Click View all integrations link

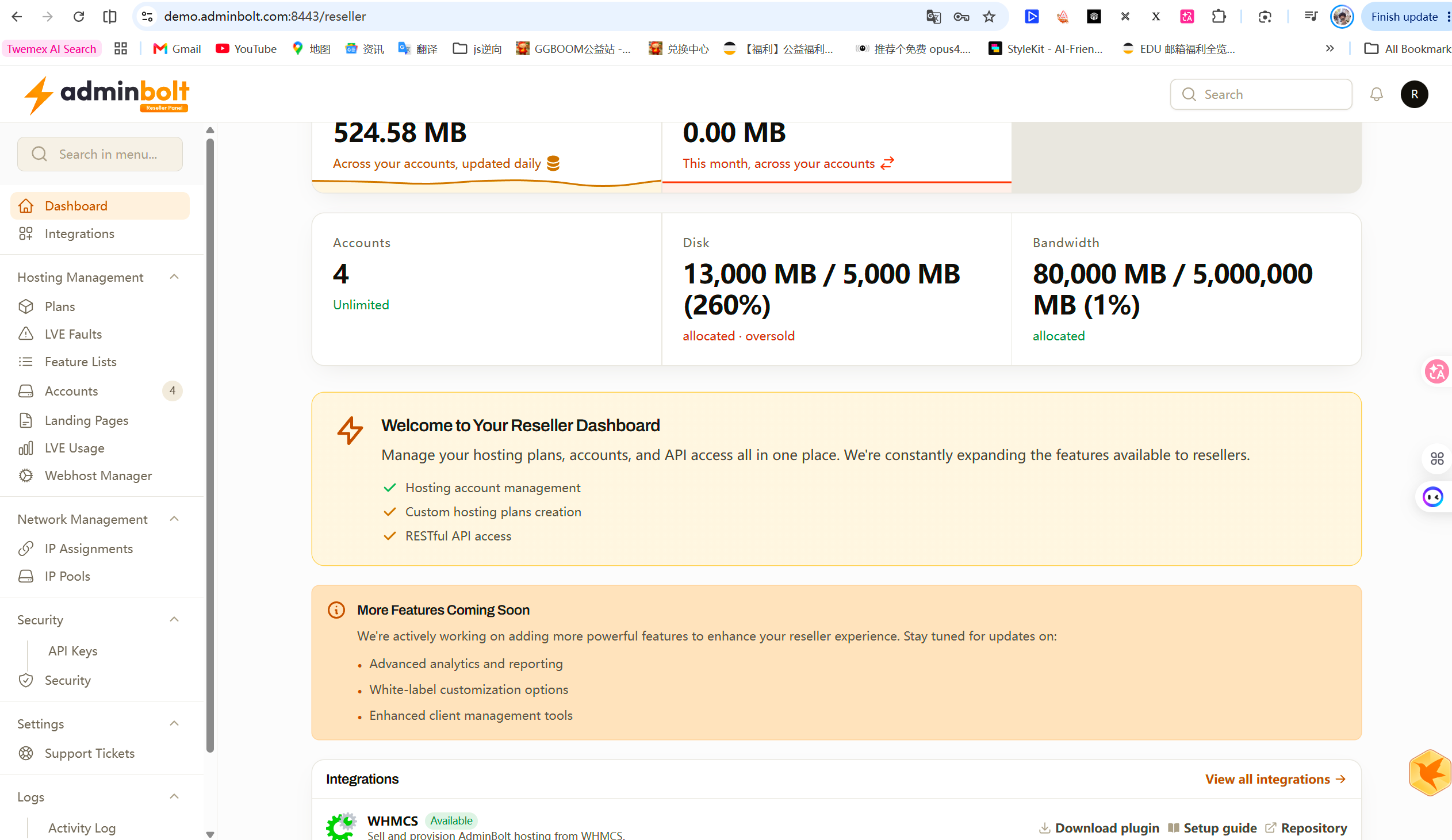click(1275, 779)
